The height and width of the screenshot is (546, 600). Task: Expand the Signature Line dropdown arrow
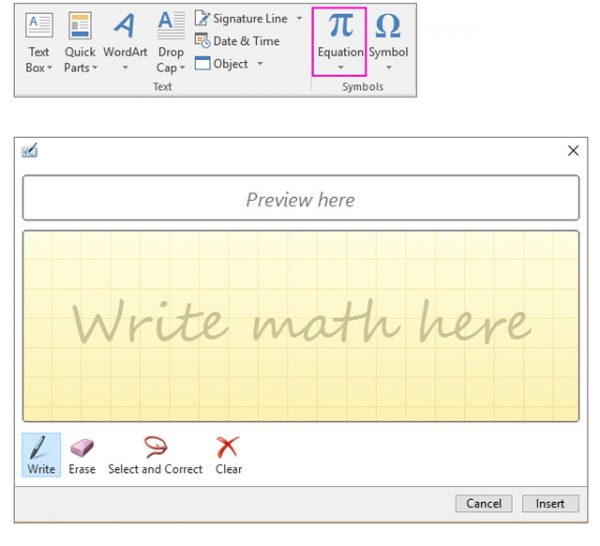tap(299, 19)
